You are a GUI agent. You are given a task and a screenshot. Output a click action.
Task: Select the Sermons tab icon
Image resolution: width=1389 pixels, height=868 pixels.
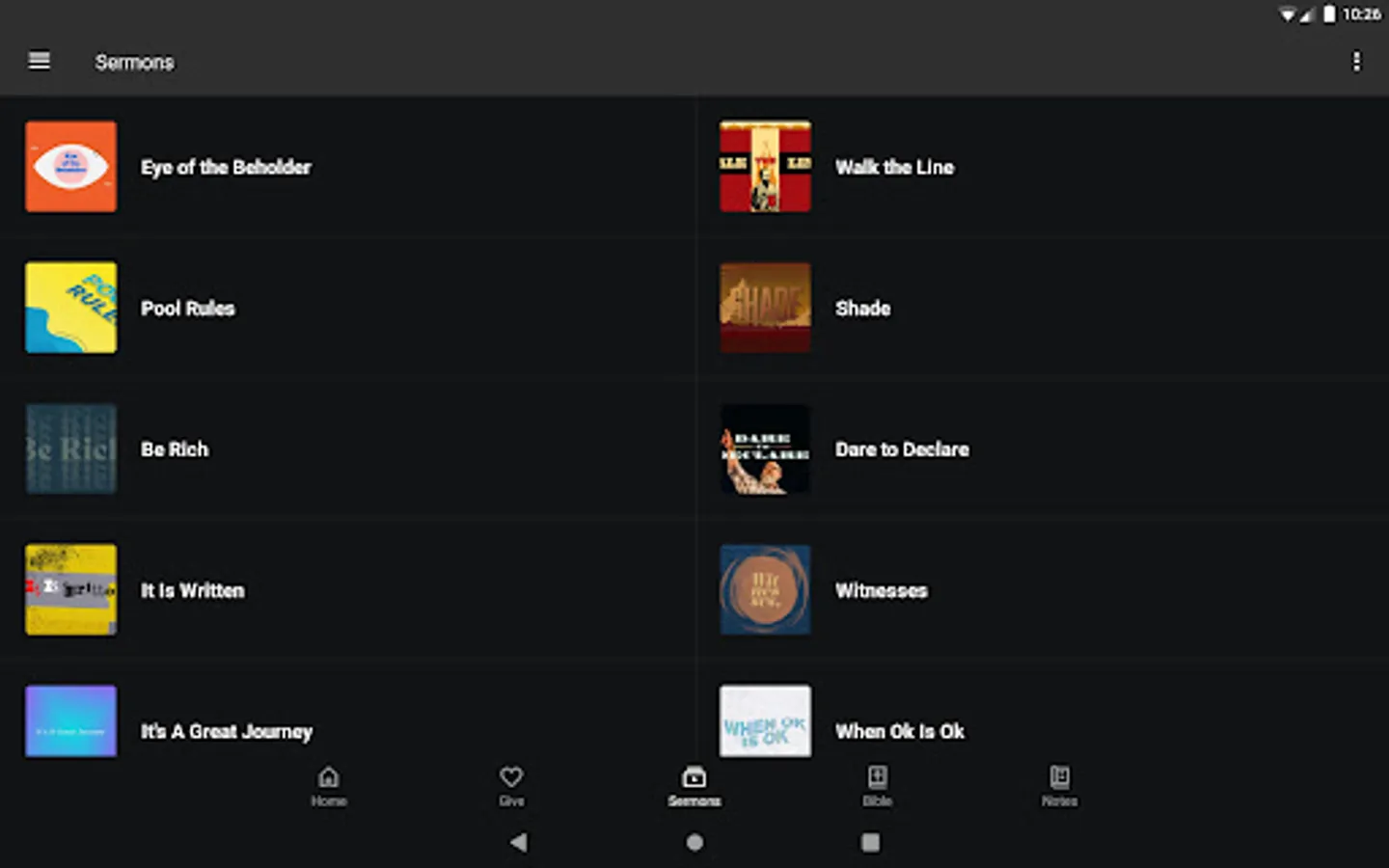[694, 776]
